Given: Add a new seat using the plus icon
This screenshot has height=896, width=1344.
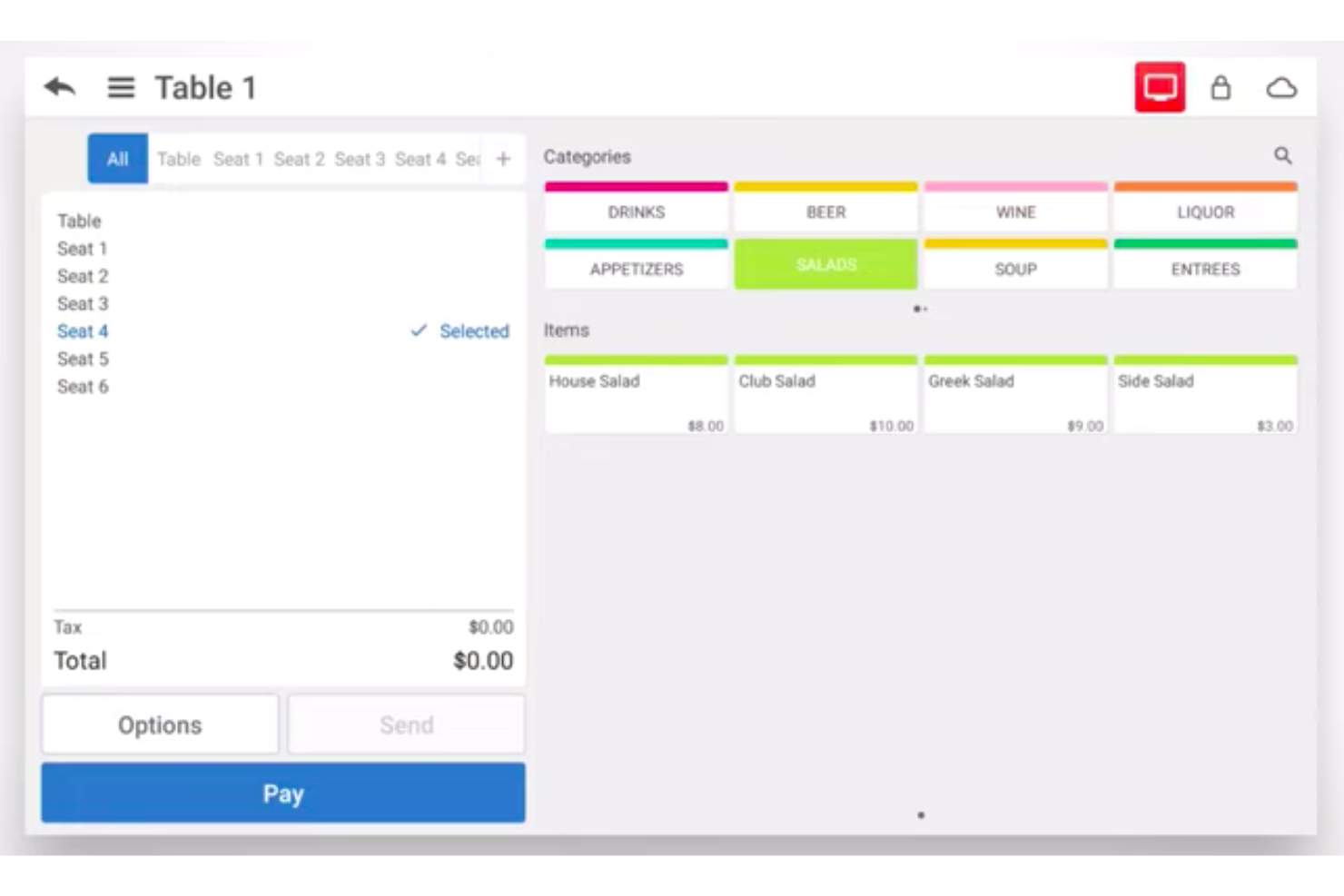Looking at the screenshot, I should point(502,158).
